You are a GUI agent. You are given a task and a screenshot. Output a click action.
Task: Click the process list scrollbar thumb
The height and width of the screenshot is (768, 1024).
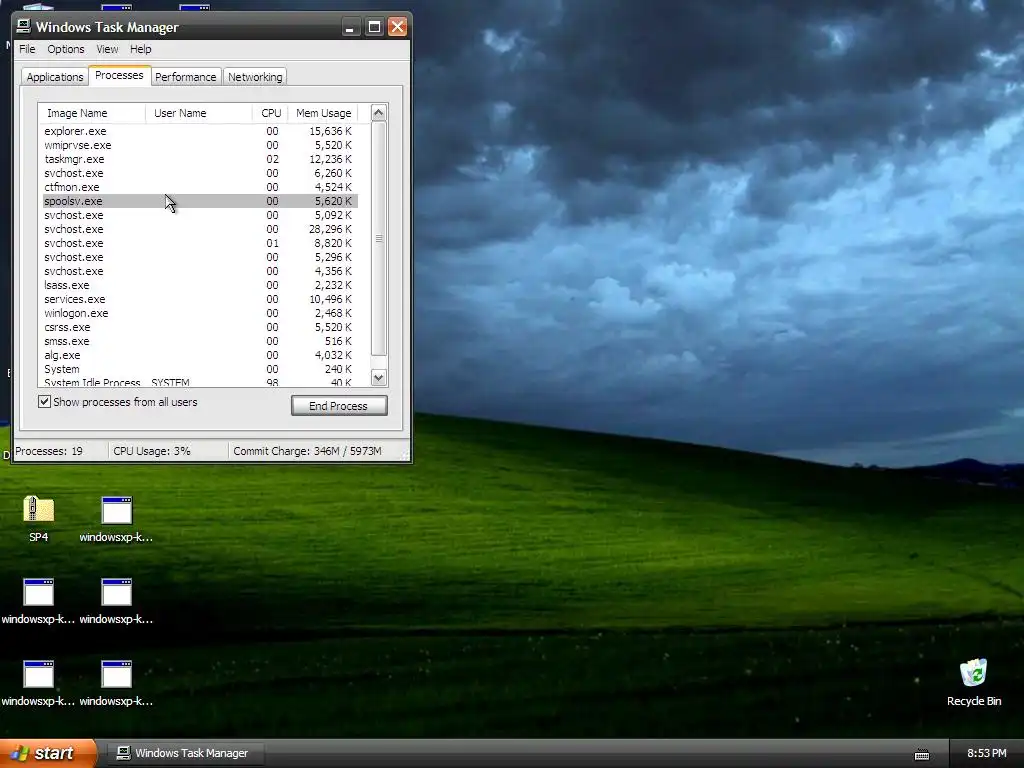(379, 238)
